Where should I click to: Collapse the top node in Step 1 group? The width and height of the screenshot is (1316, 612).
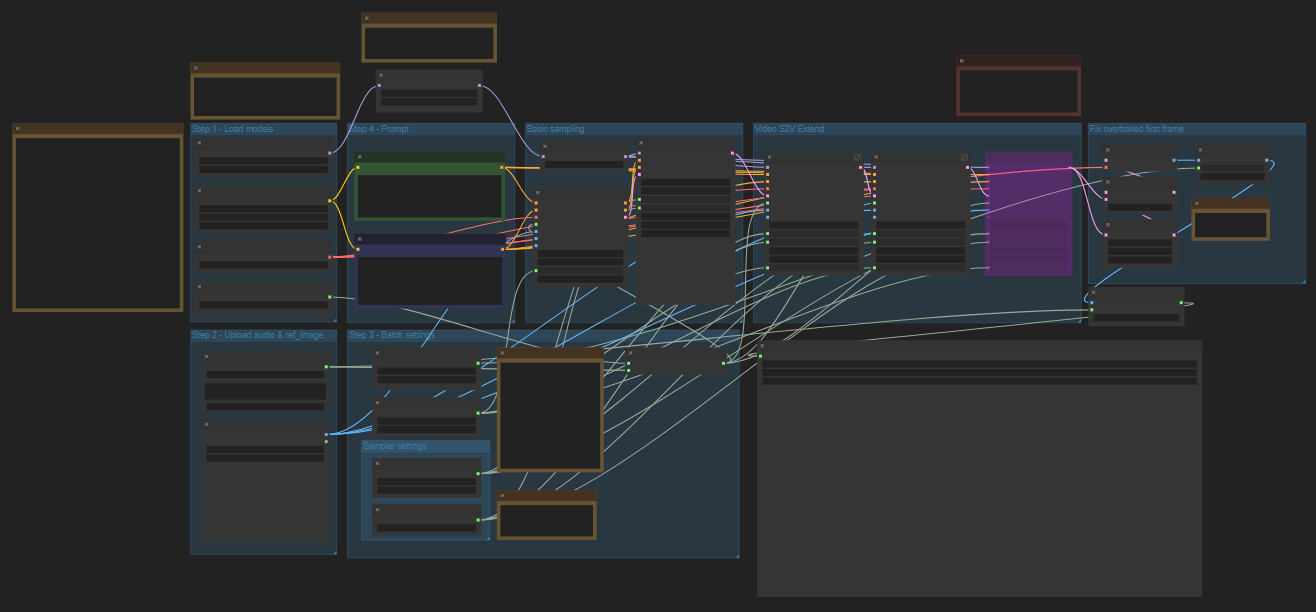(x=201, y=143)
